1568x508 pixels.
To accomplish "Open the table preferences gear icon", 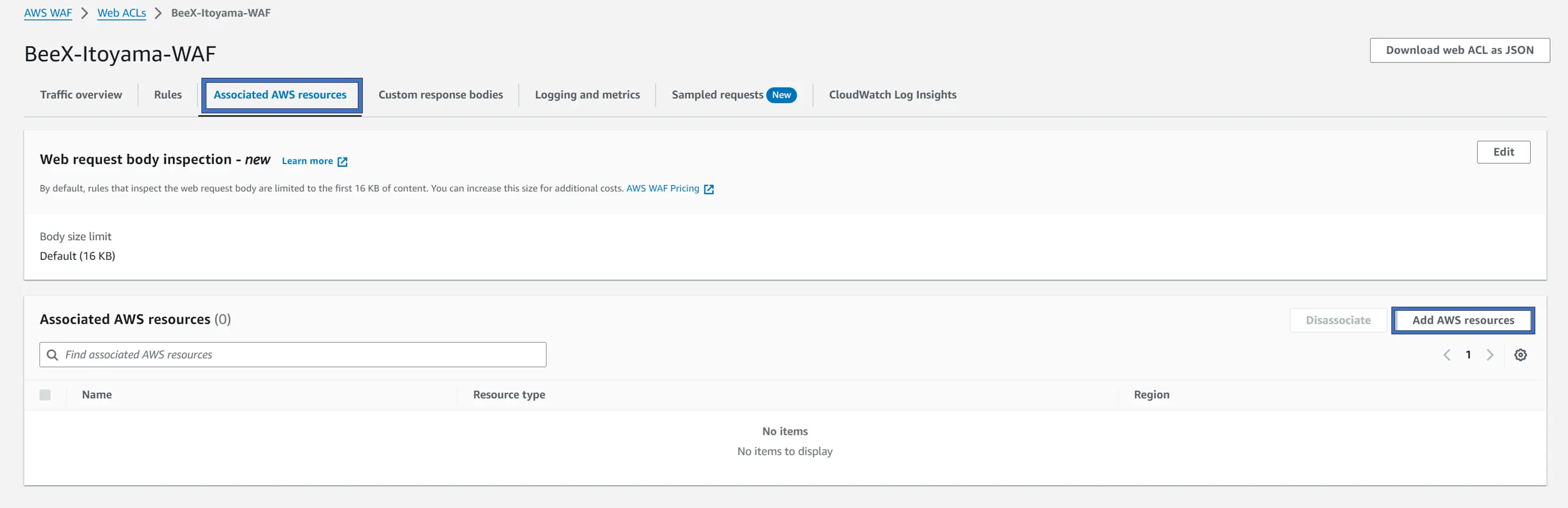I will (x=1520, y=355).
